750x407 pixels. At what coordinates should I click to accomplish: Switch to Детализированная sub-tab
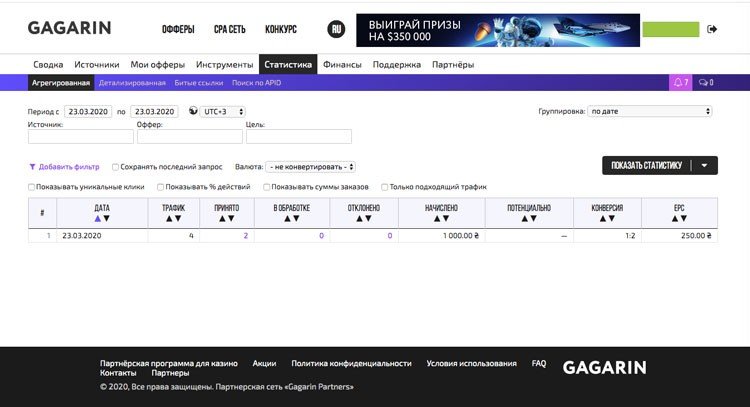[x=132, y=83]
